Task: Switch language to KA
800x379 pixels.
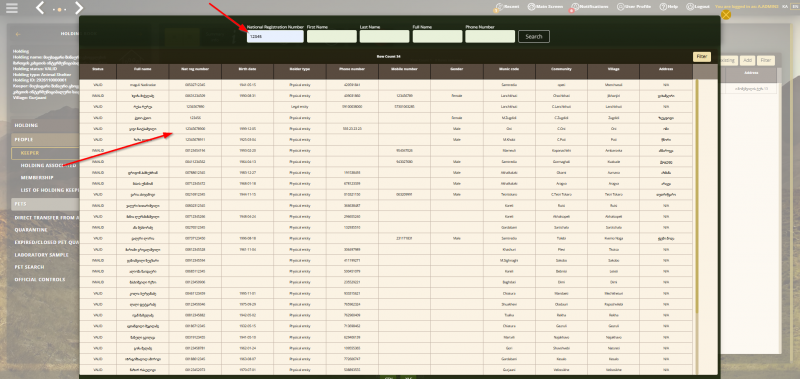Action: click(784, 7)
